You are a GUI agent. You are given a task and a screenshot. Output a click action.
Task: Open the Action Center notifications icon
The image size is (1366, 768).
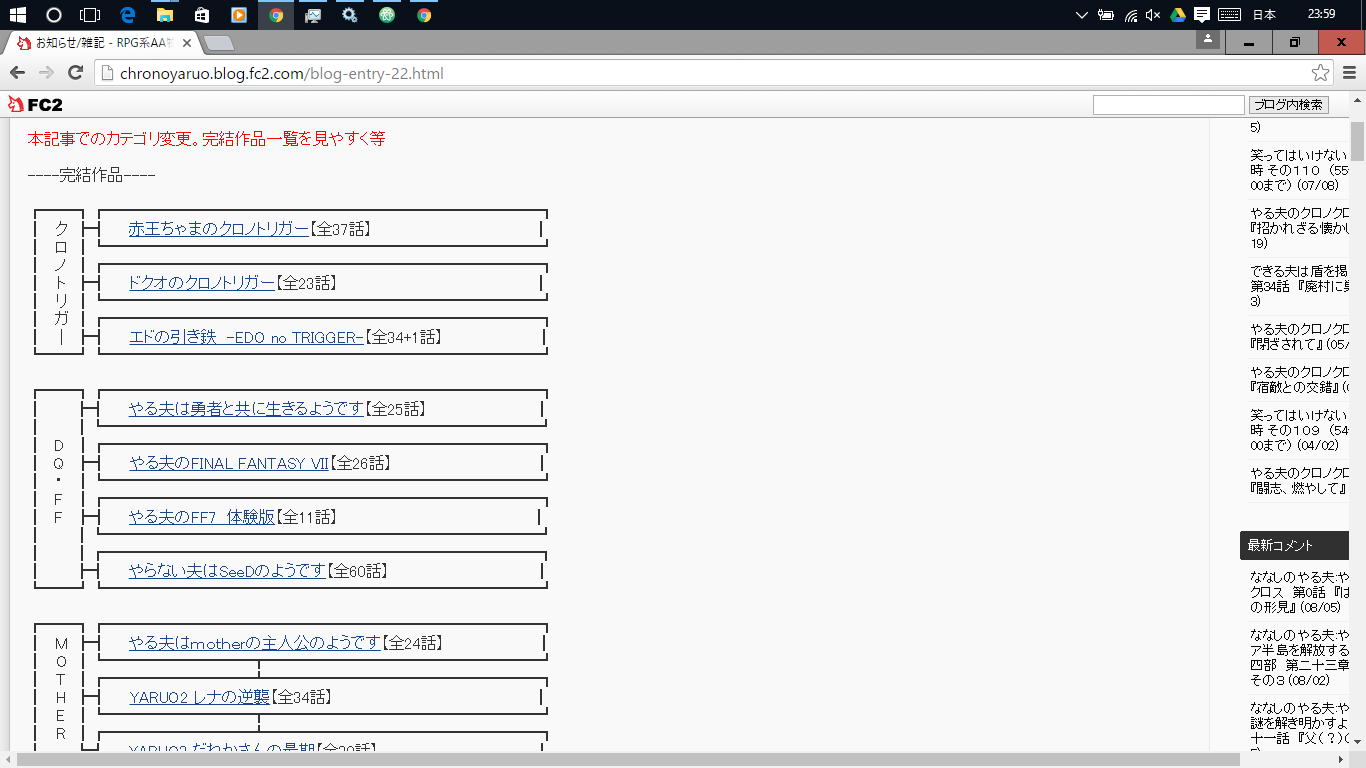click(x=1202, y=15)
